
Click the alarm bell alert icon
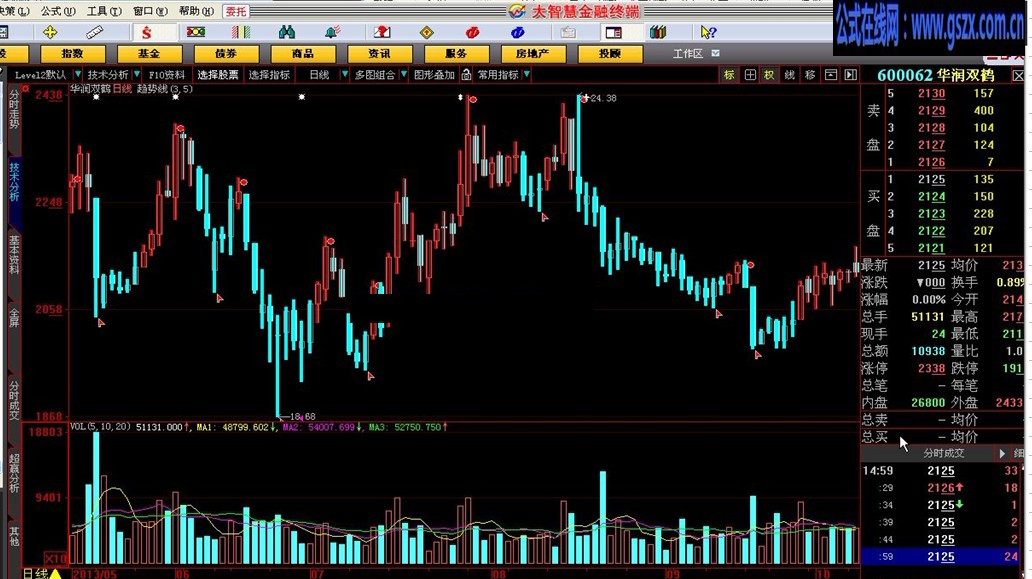click(332, 32)
